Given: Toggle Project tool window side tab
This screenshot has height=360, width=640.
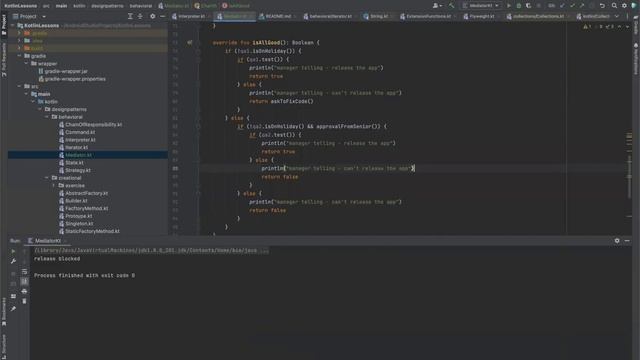Looking at the screenshot, I should point(4,24).
